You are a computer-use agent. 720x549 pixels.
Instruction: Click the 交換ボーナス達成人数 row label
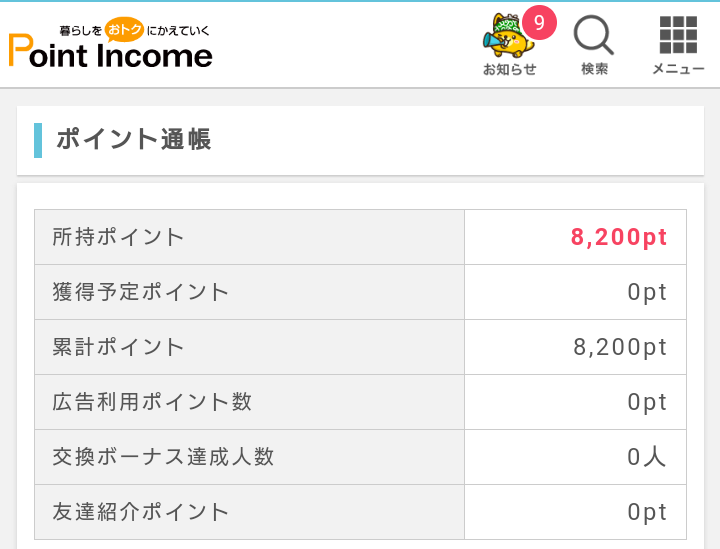pyautogui.click(x=163, y=457)
